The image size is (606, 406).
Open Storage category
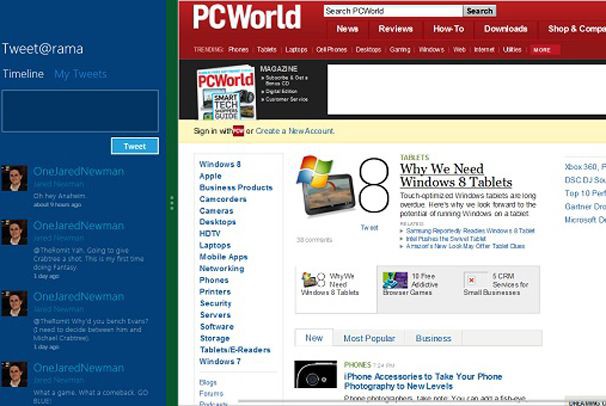click(215, 338)
